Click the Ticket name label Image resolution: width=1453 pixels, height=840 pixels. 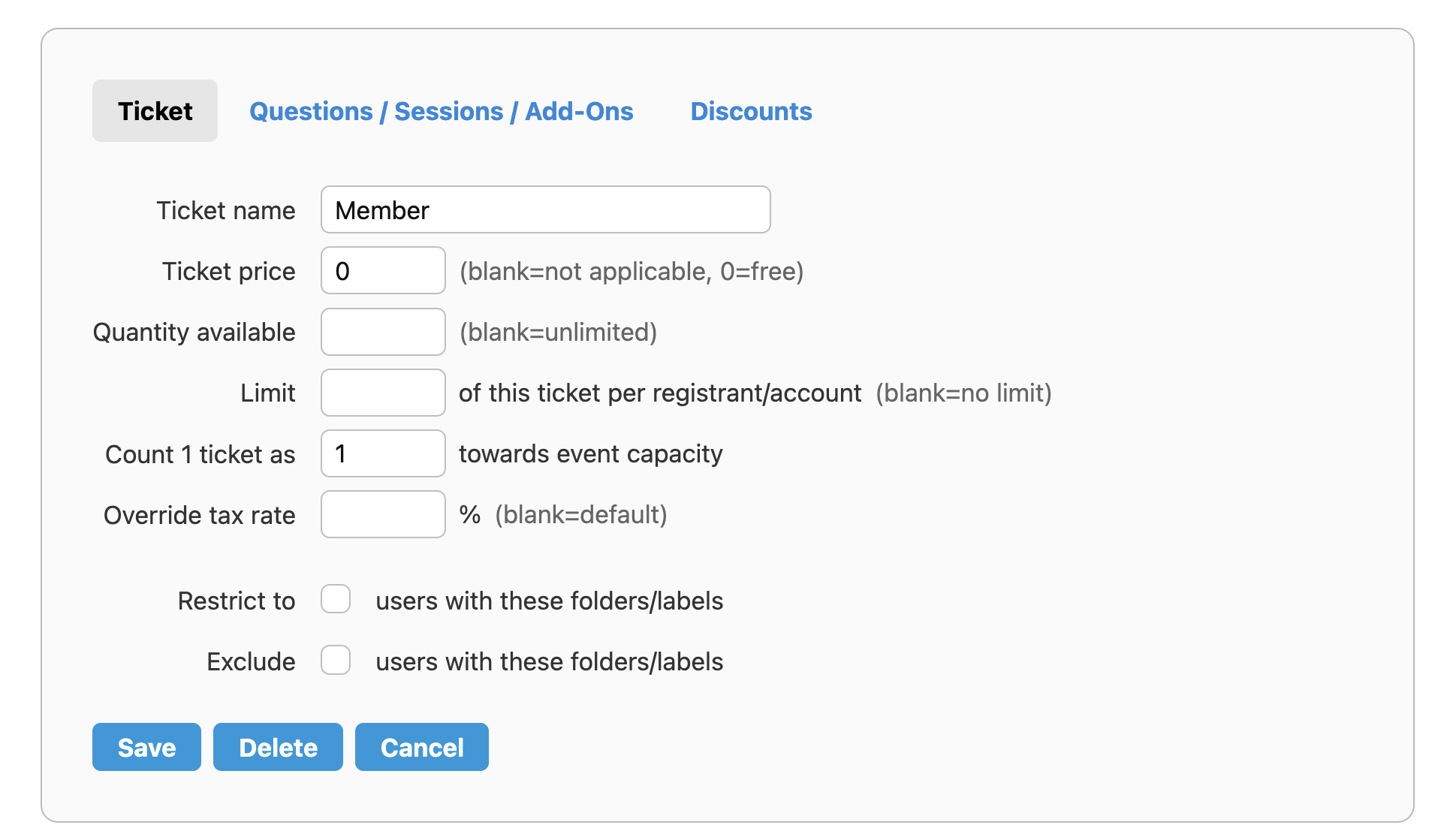pos(225,210)
